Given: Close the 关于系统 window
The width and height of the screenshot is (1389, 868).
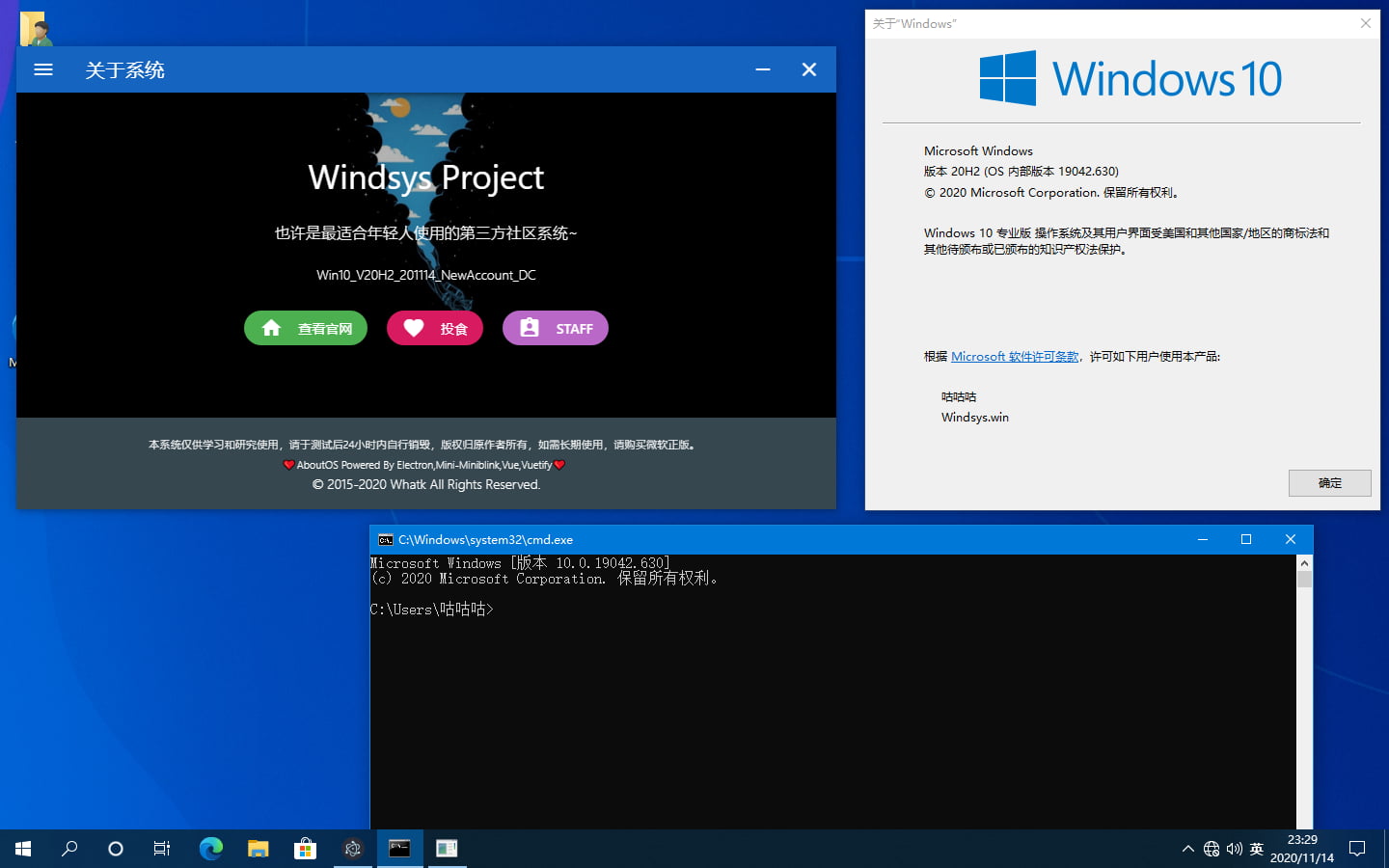Looking at the screenshot, I should (x=809, y=69).
